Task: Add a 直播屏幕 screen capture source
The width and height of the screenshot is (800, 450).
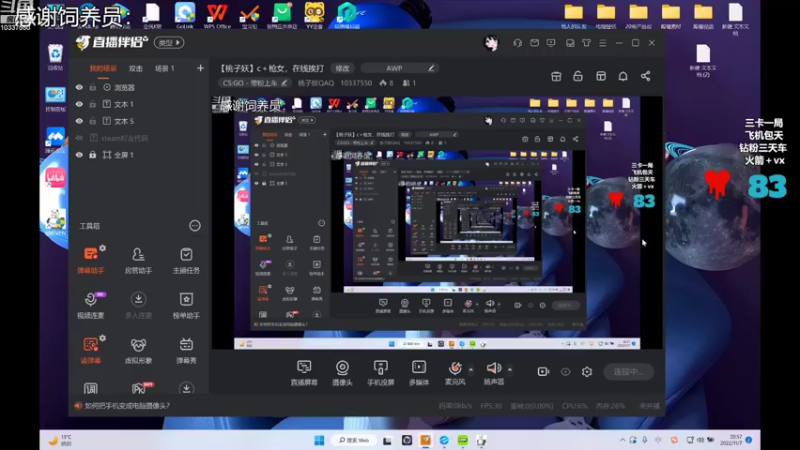Action: (x=304, y=372)
